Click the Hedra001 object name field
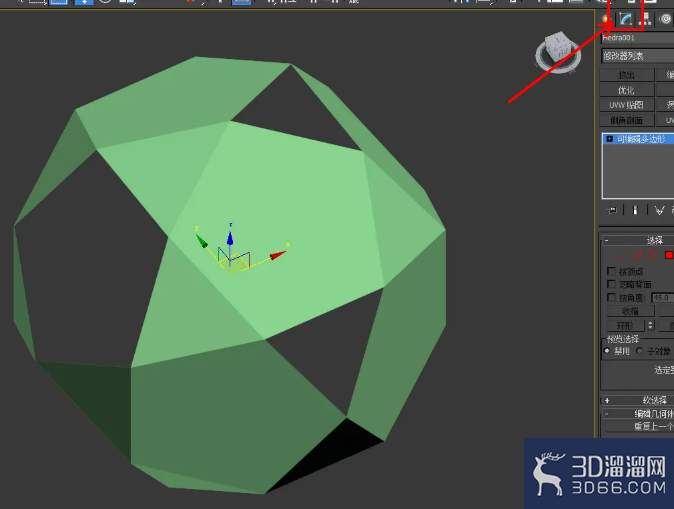The height and width of the screenshot is (509, 674). click(637, 38)
